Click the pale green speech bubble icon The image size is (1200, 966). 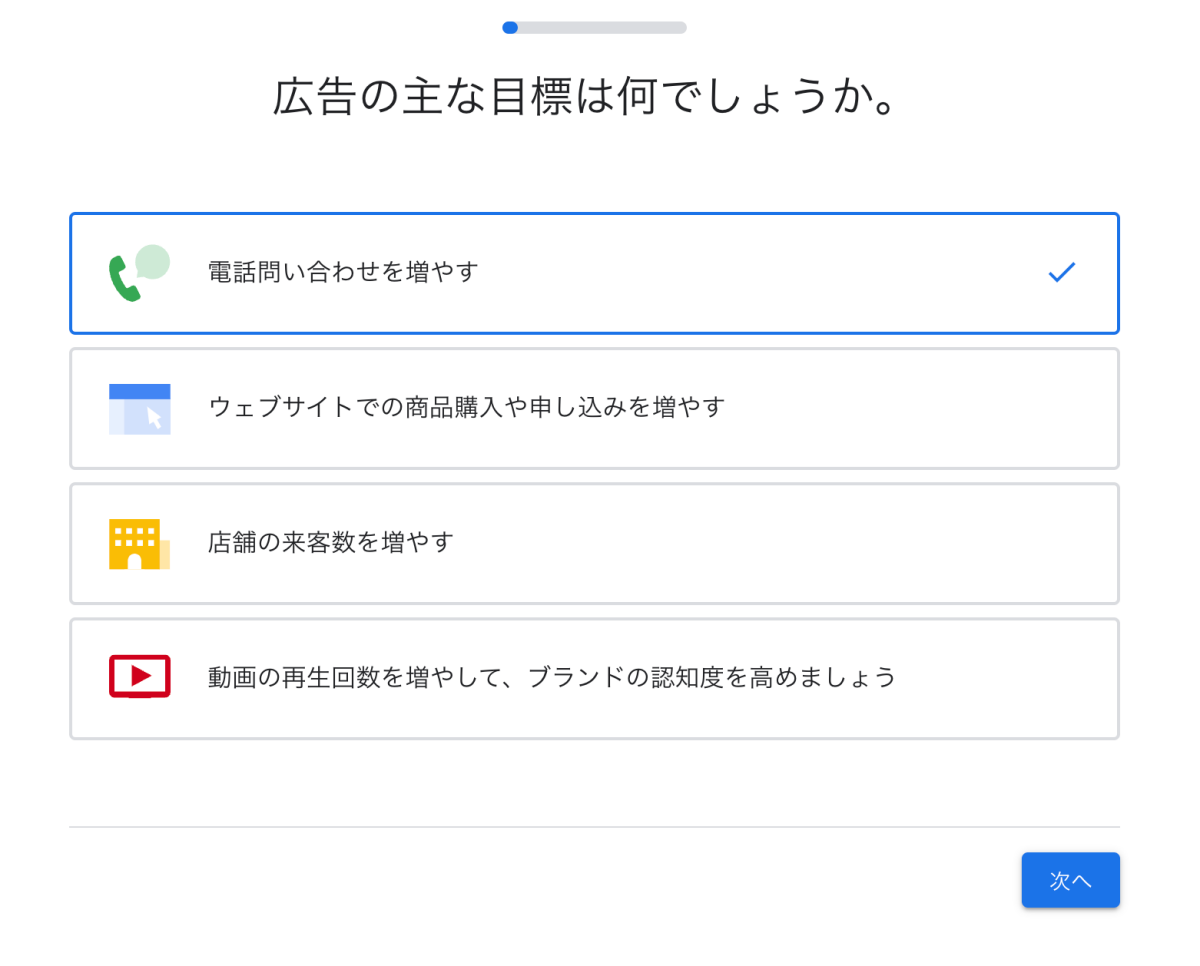[153, 261]
